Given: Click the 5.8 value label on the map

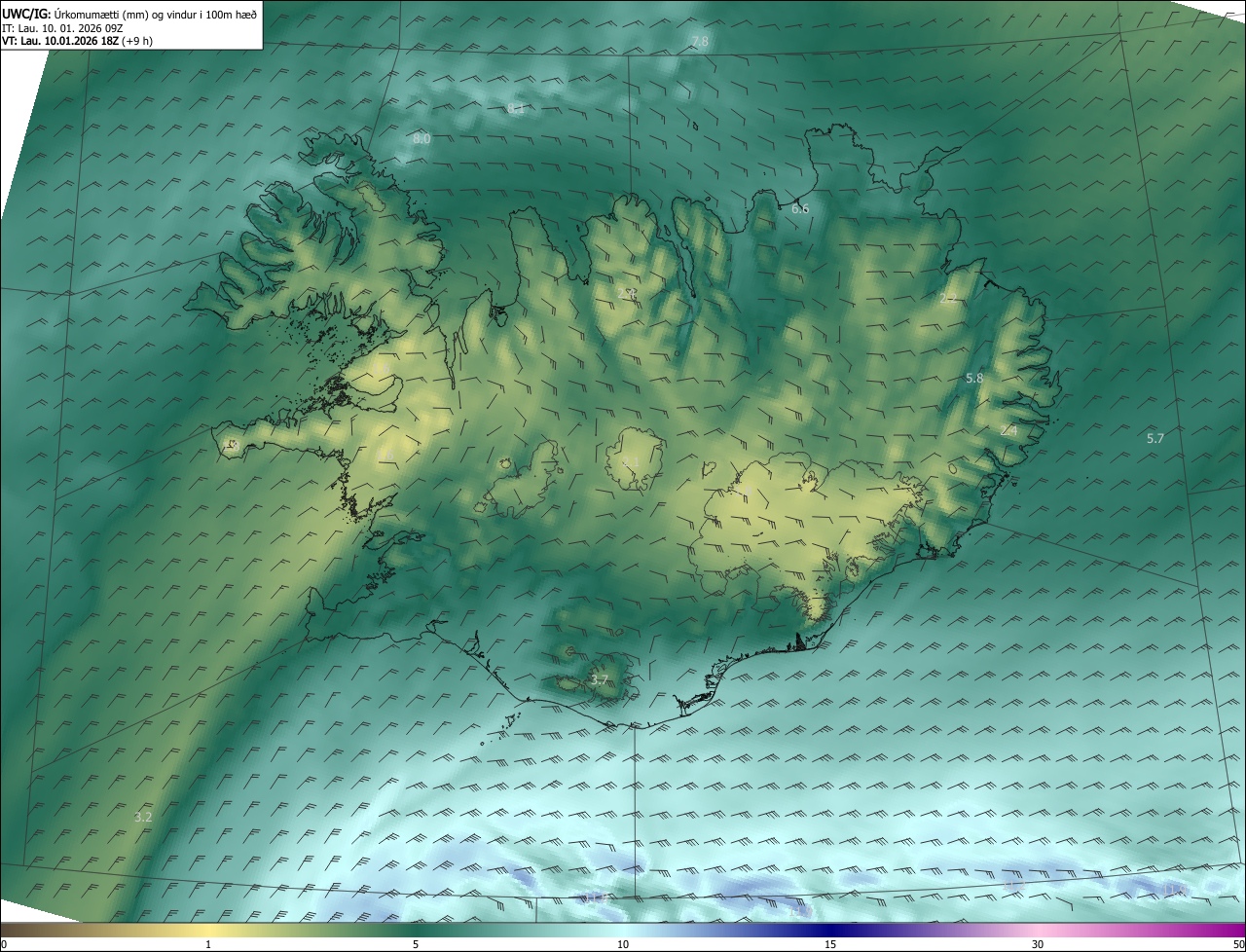Looking at the screenshot, I should (974, 378).
